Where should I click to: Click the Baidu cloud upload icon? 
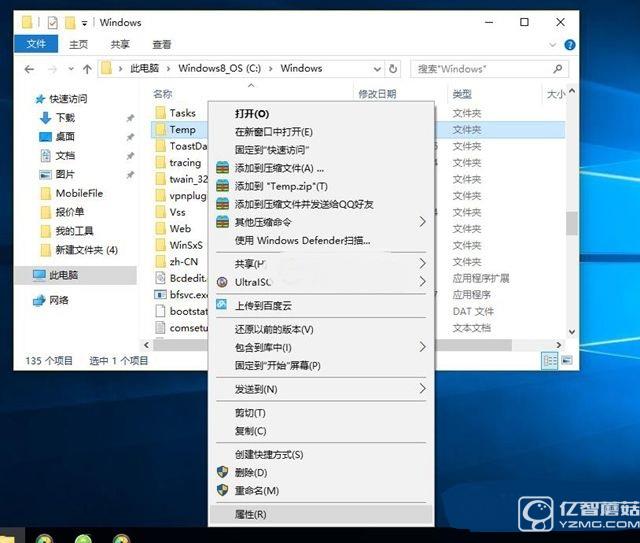point(222,306)
